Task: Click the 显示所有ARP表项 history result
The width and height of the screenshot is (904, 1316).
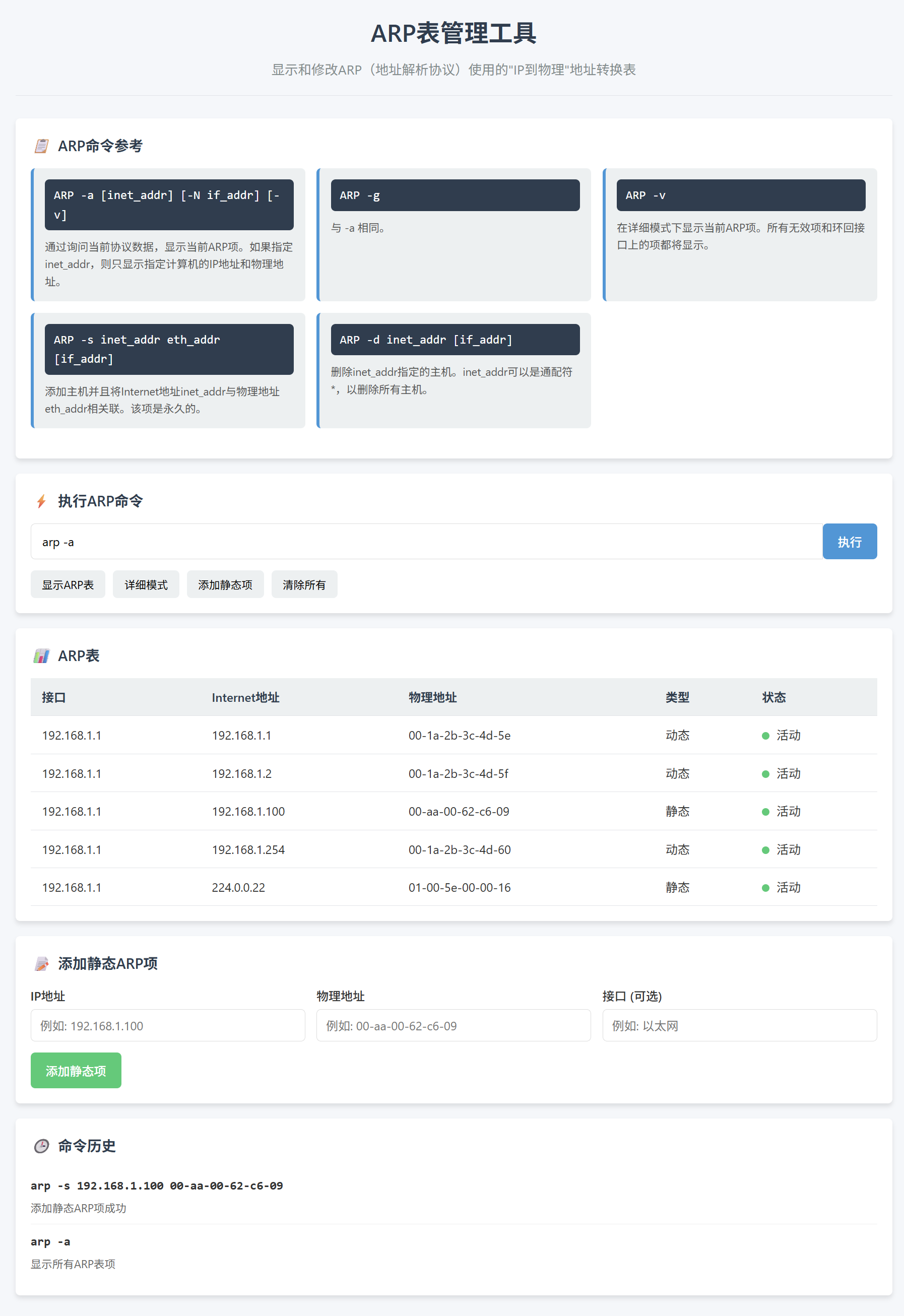Action: click(73, 1265)
